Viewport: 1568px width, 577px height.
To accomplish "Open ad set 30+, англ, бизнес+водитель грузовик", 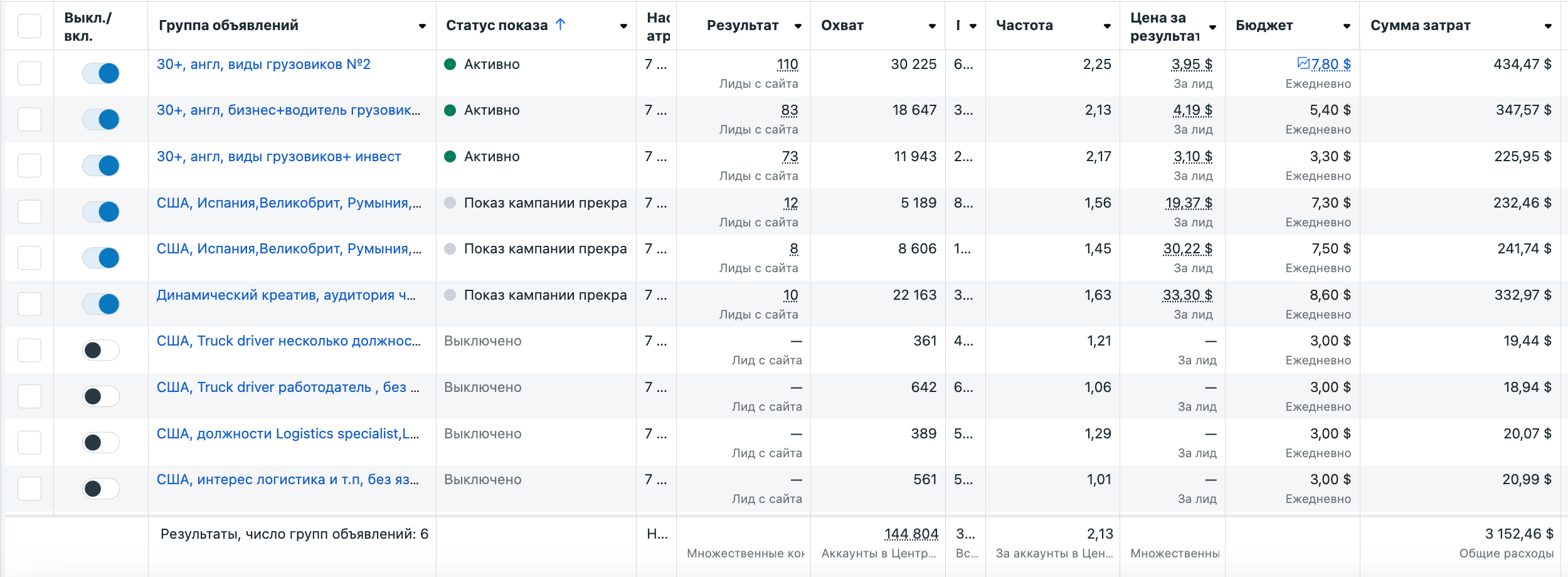I will point(288,110).
